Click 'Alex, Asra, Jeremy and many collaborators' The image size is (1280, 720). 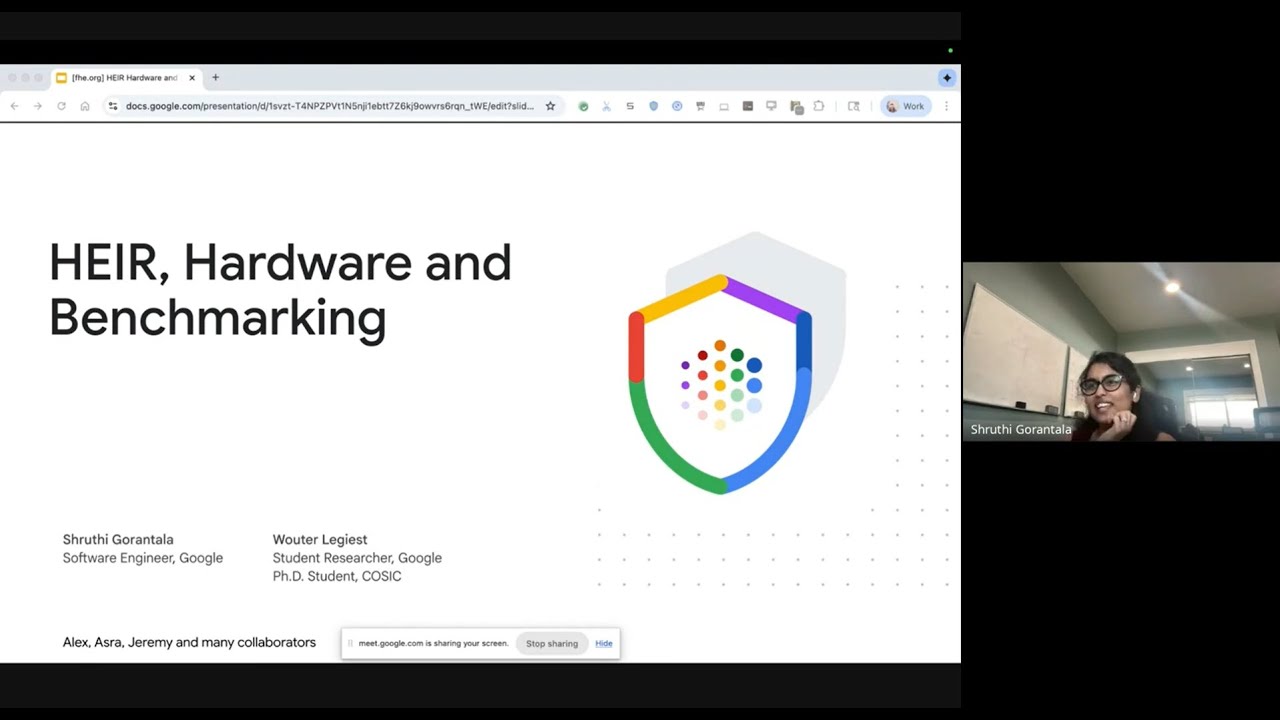[x=189, y=642]
